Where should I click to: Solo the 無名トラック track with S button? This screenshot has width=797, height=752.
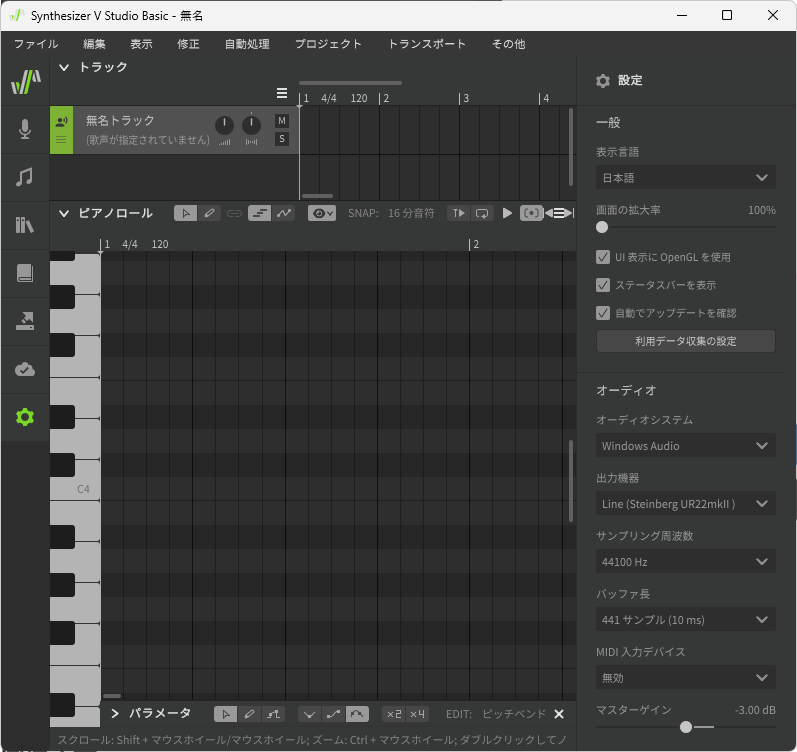282,139
